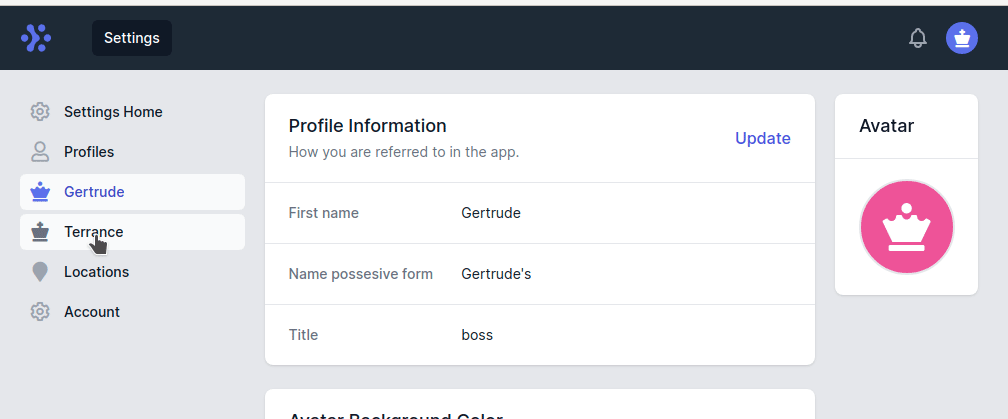Select the Gertrude profile in the sidebar

click(x=94, y=192)
